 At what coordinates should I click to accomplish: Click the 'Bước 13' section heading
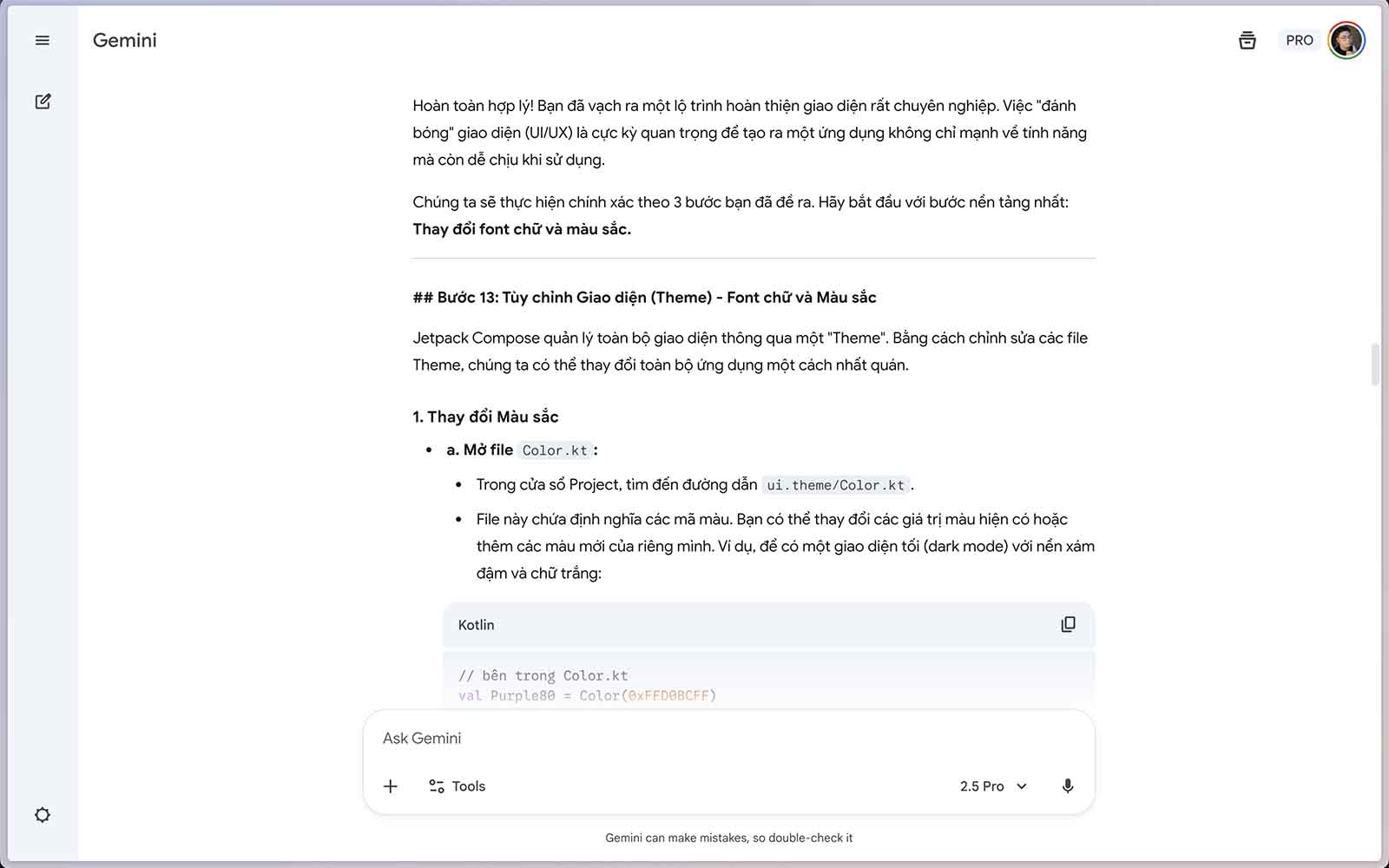pos(644,298)
